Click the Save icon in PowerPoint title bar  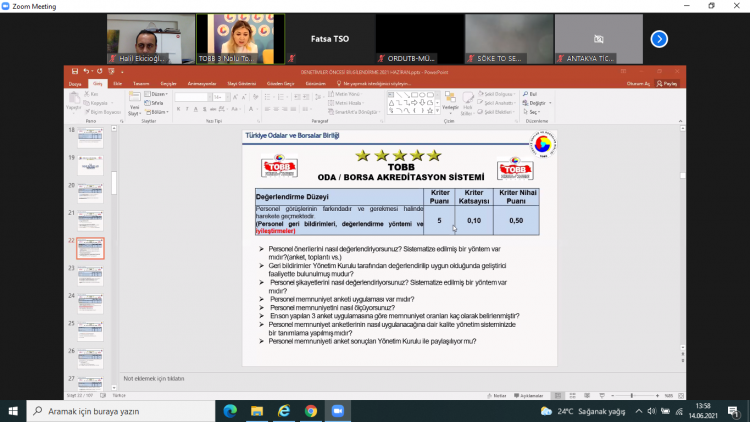pos(73,72)
